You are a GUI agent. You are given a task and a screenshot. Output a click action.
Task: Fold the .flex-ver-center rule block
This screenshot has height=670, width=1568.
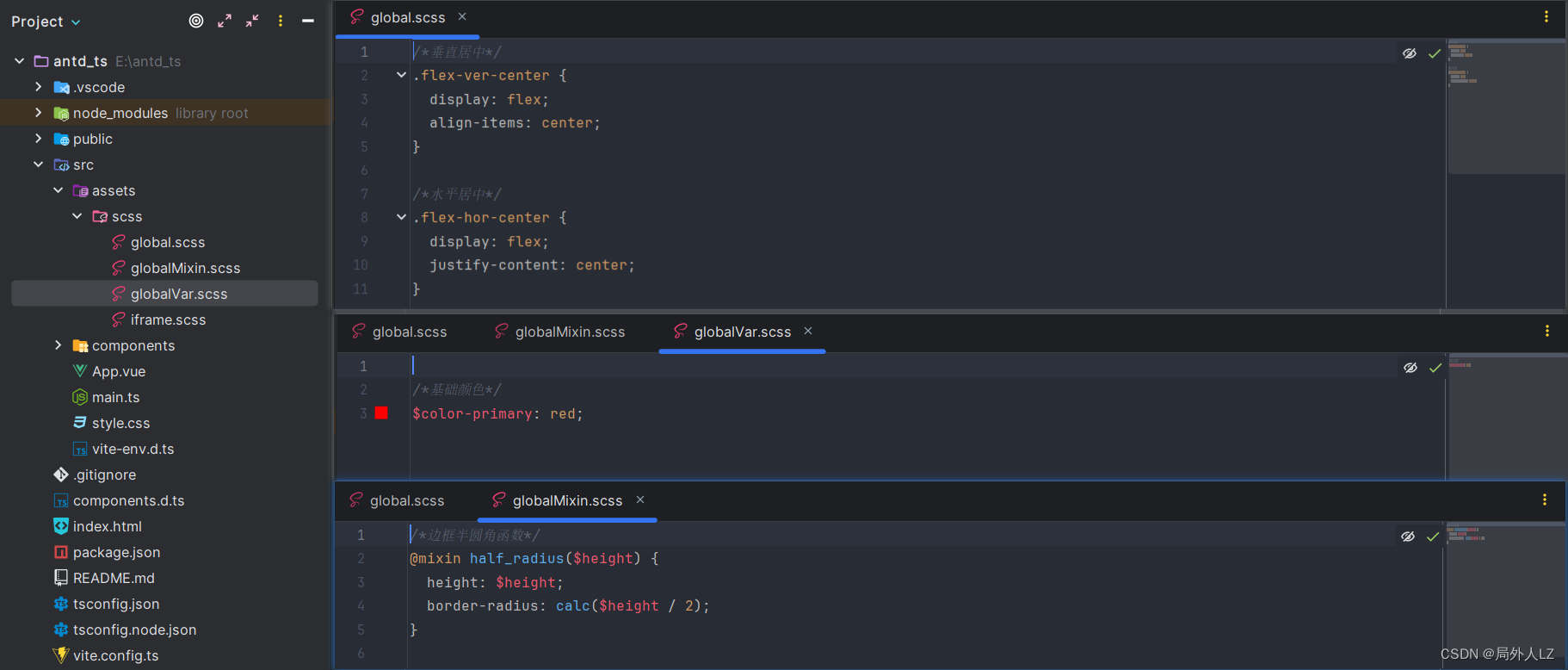tap(401, 75)
